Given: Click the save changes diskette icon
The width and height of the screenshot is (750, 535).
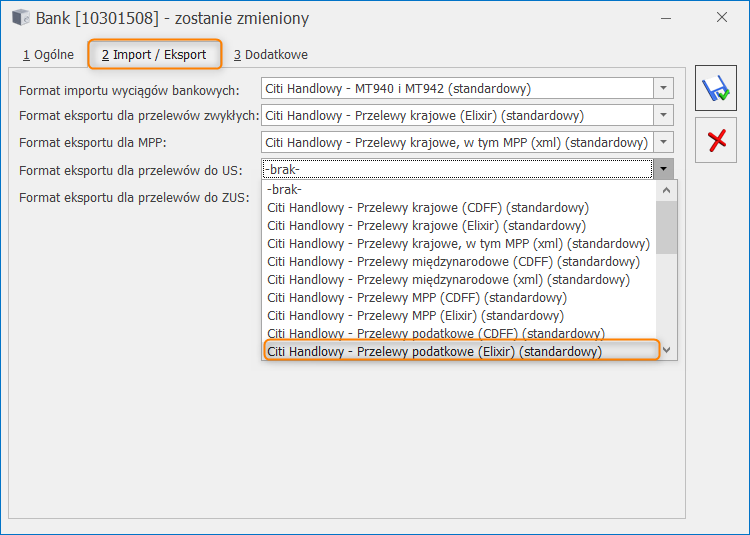Looking at the screenshot, I should tap(715, 88).
